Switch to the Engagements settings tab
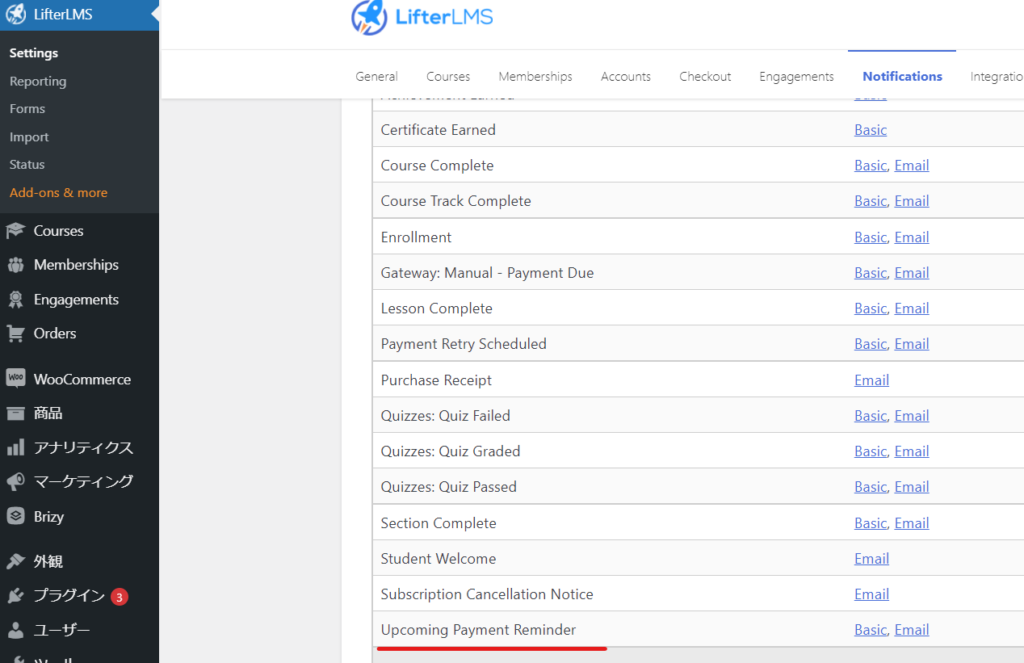Viewport: 1024px width, 663px height. [x=797, y=76]
